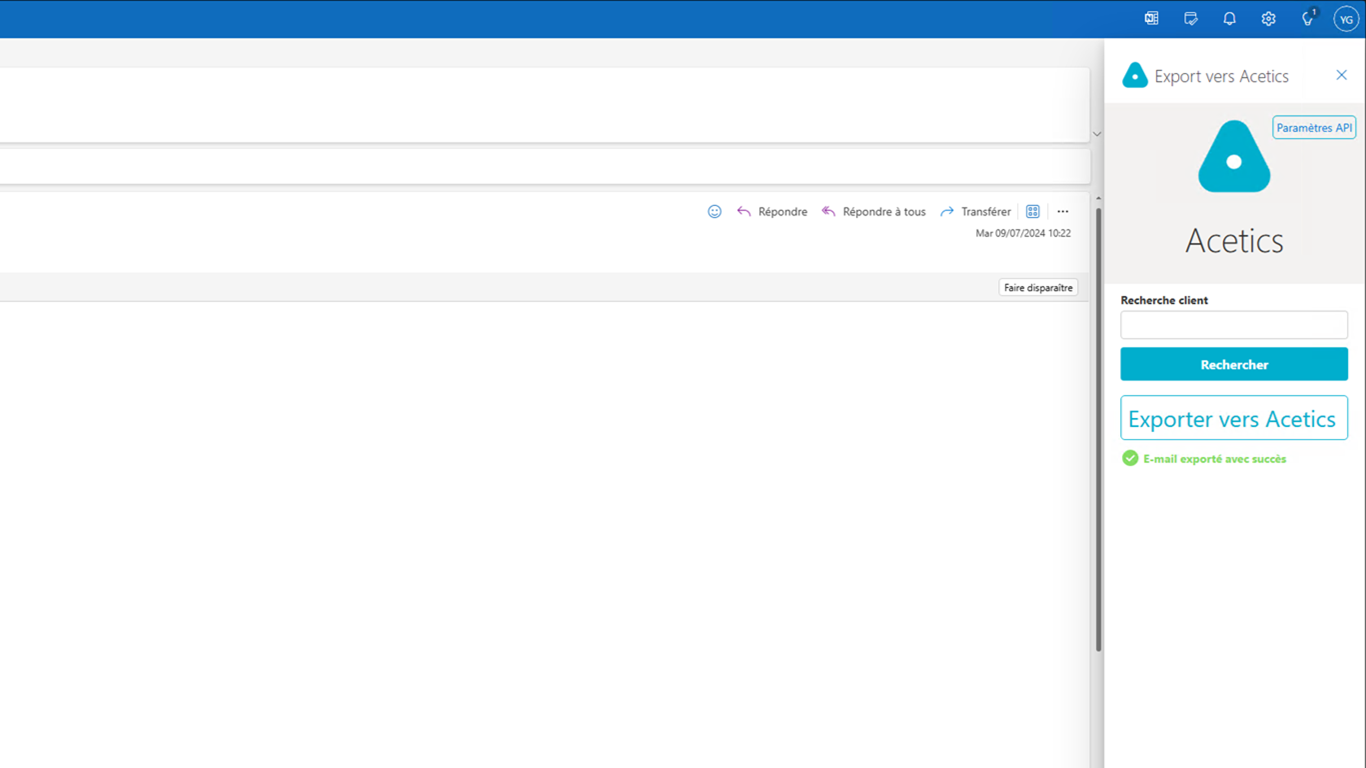Viewport: 1366px width, 768px height.
Task: Click the 'E-mail exporté avec succès' message
Action: click(1215, 459)
